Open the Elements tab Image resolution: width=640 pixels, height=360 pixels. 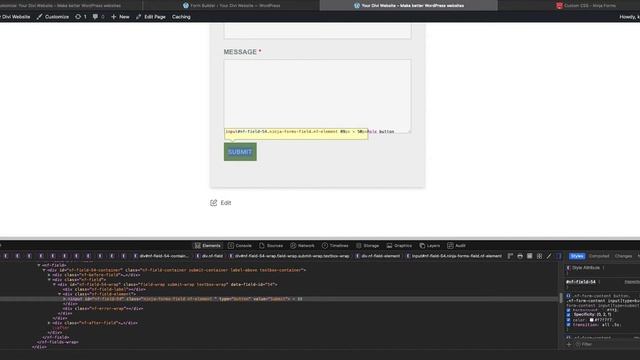(x=207, y=246)
